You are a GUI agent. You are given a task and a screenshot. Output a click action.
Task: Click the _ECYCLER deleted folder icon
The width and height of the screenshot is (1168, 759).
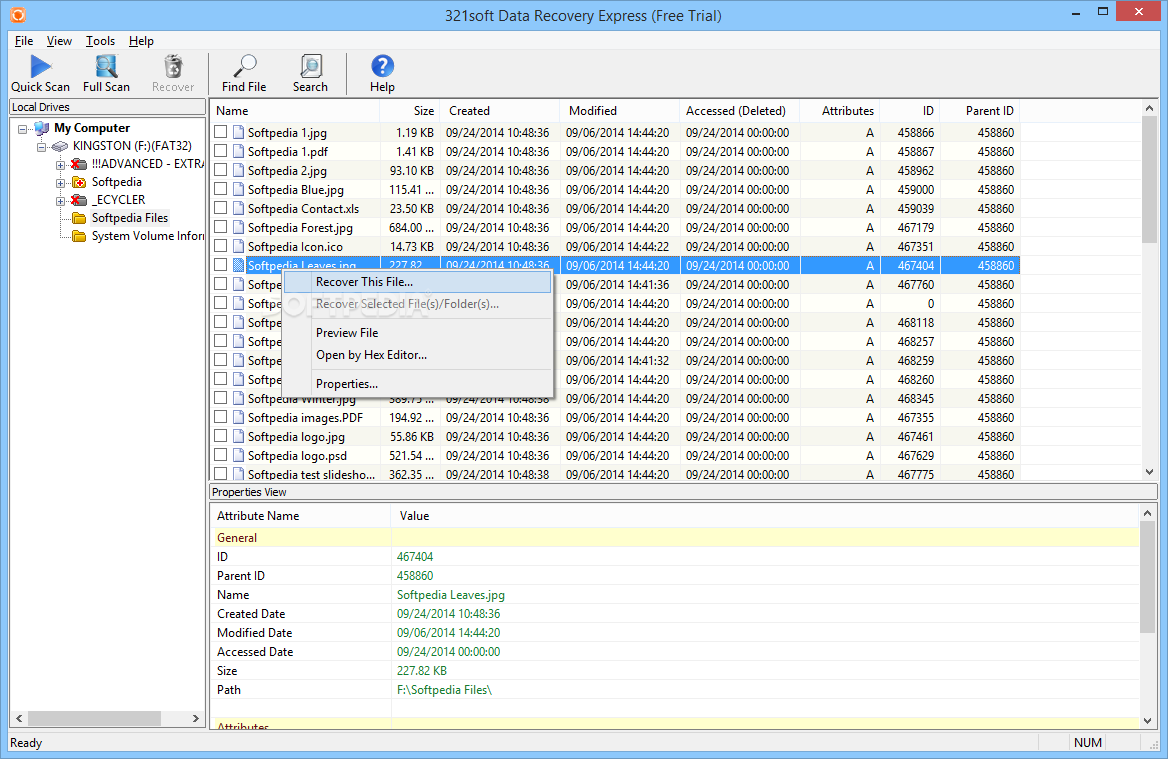tap(79, 200)
